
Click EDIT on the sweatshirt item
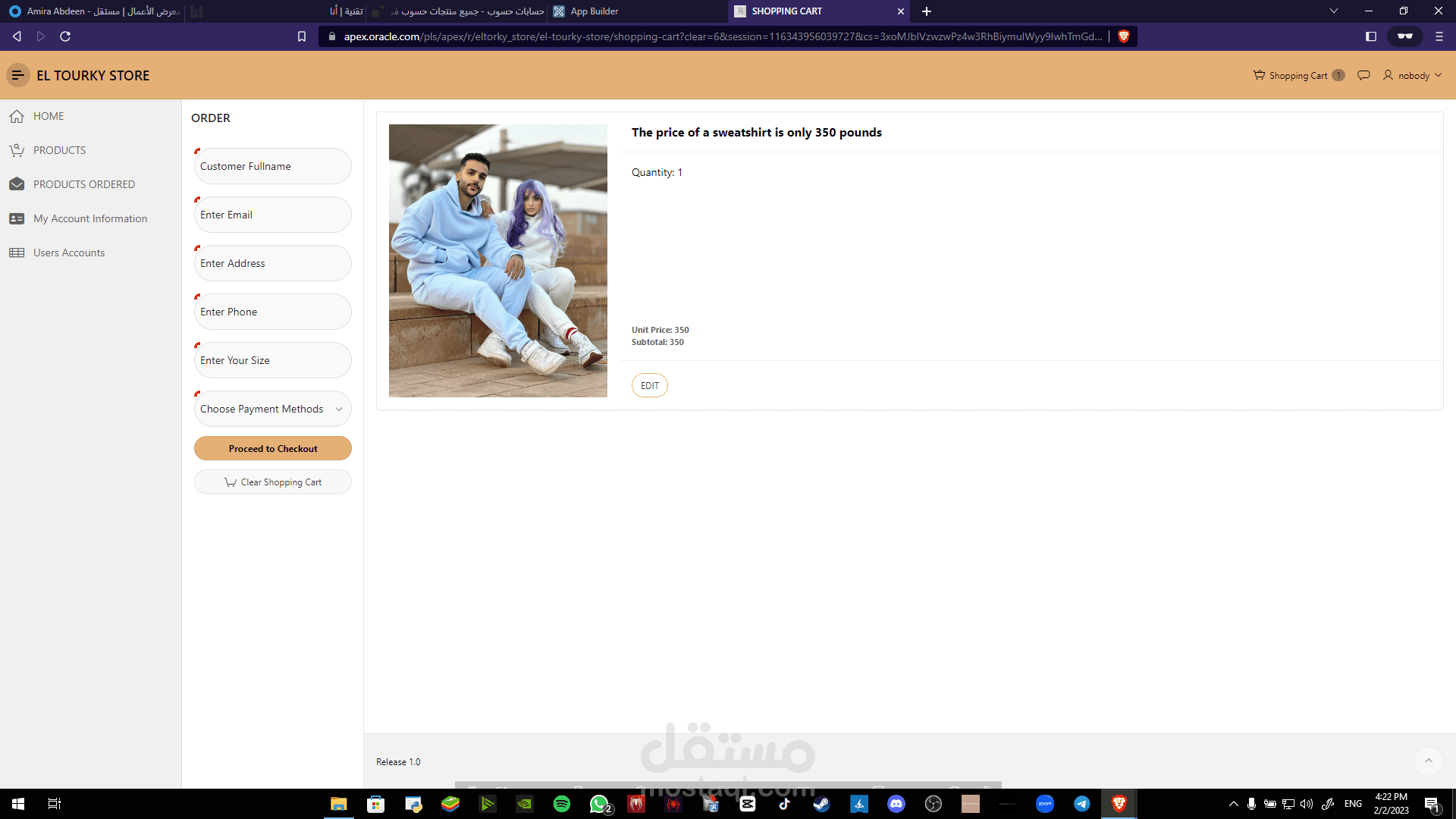coord(649,385)
